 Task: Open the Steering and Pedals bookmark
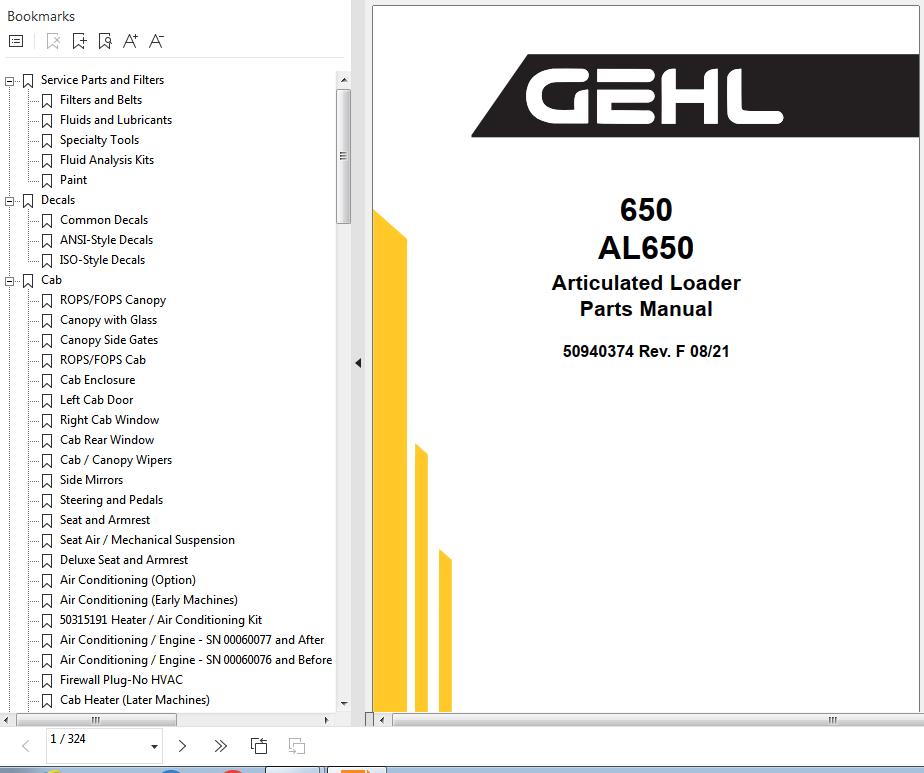(111, 501)
